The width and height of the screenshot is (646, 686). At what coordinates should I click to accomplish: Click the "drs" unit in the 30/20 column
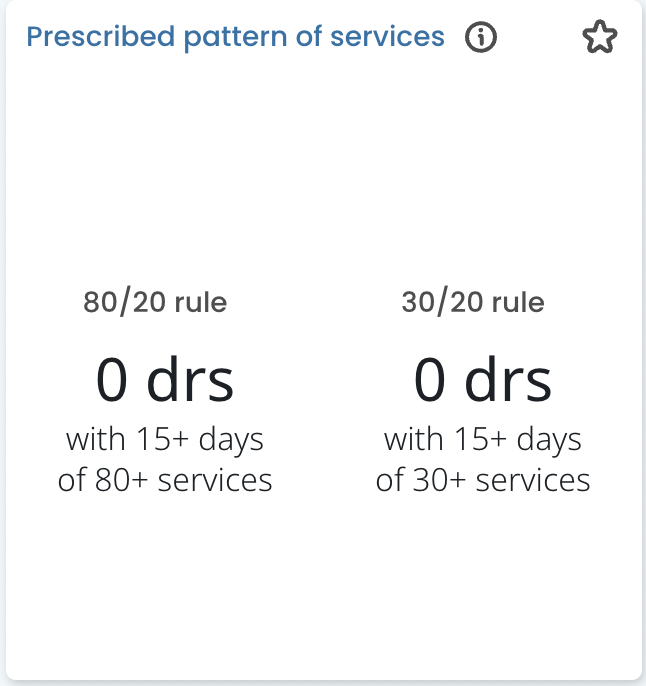509,380
